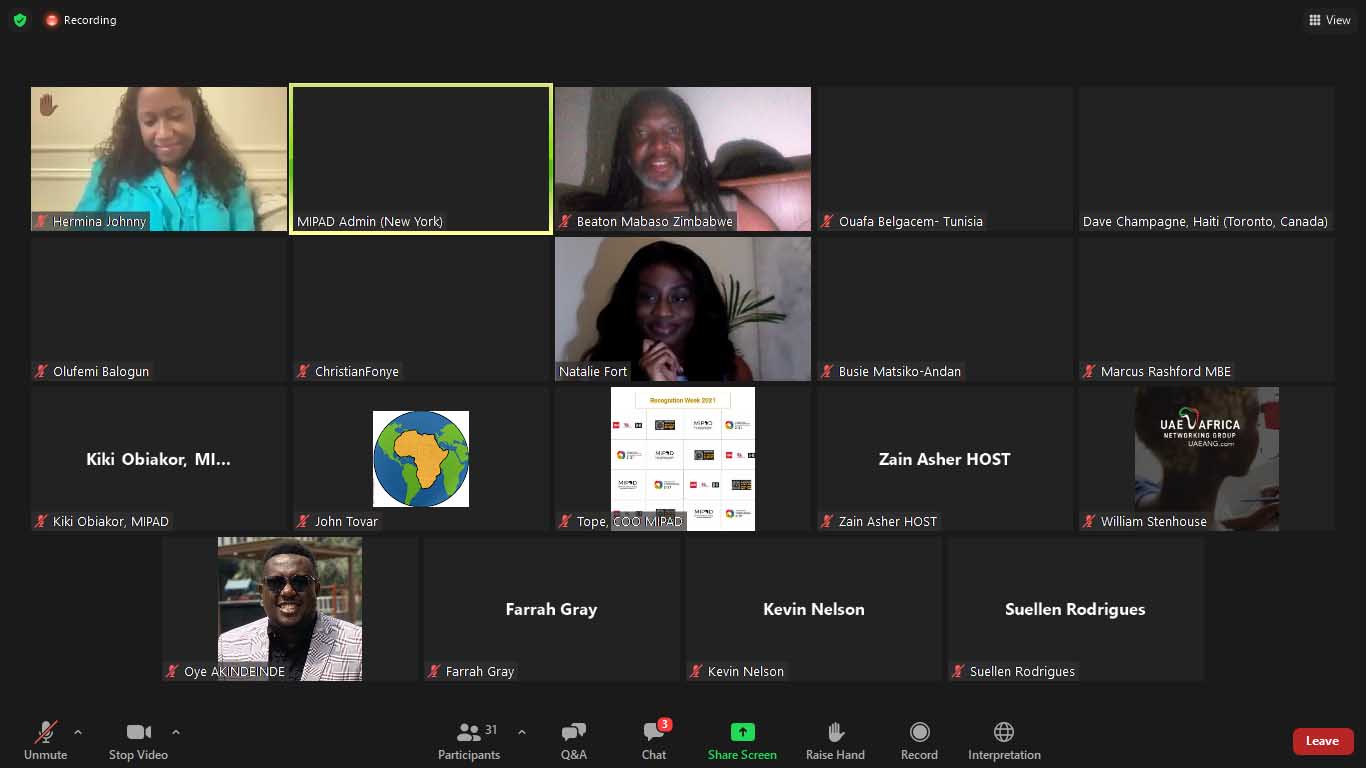Select the MIPAD Admin (New York) tile

(x=421, y=159)
